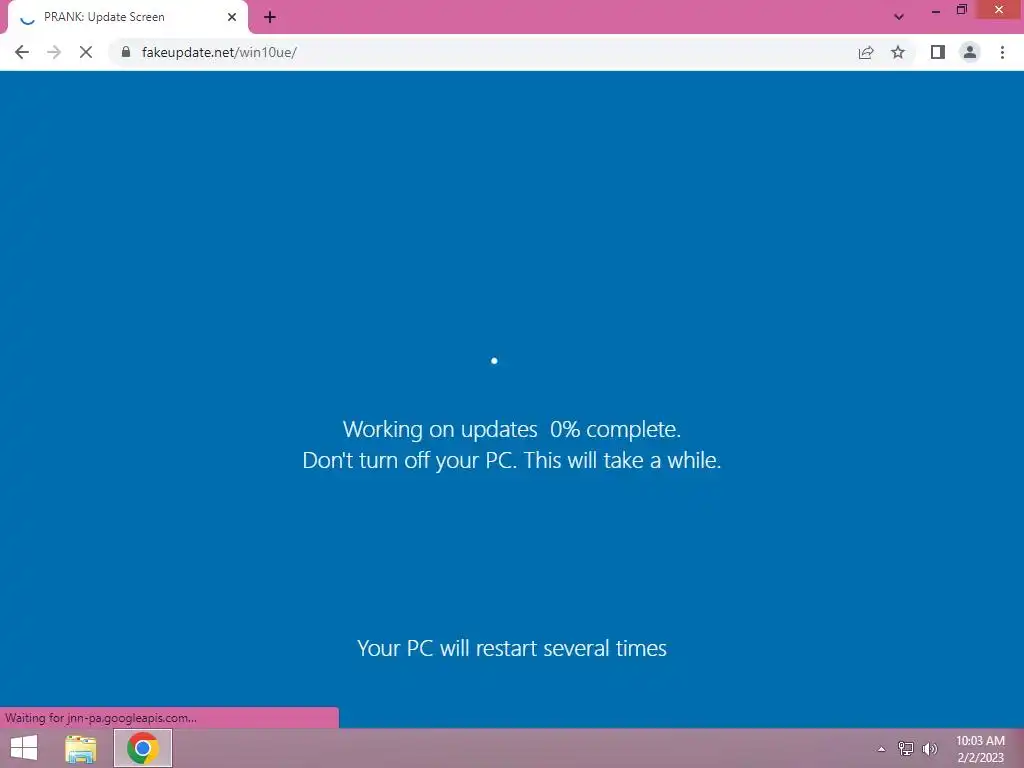Open a new tab
The image size is (1024, 768).
[270, 17]
